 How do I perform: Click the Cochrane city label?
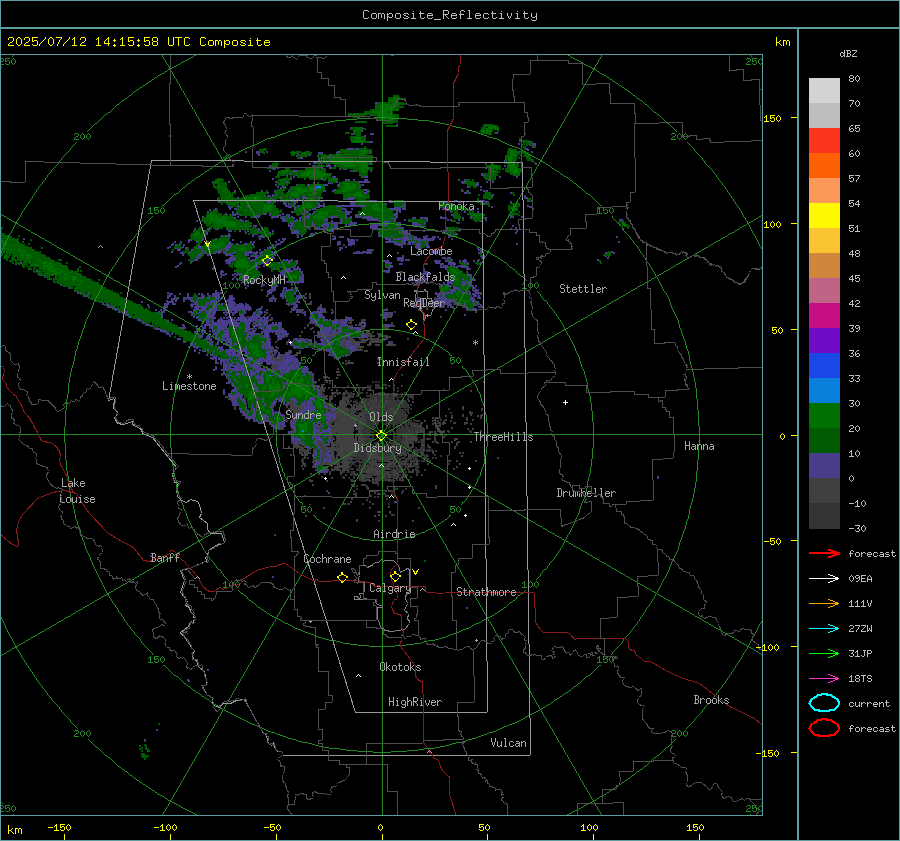327,559
